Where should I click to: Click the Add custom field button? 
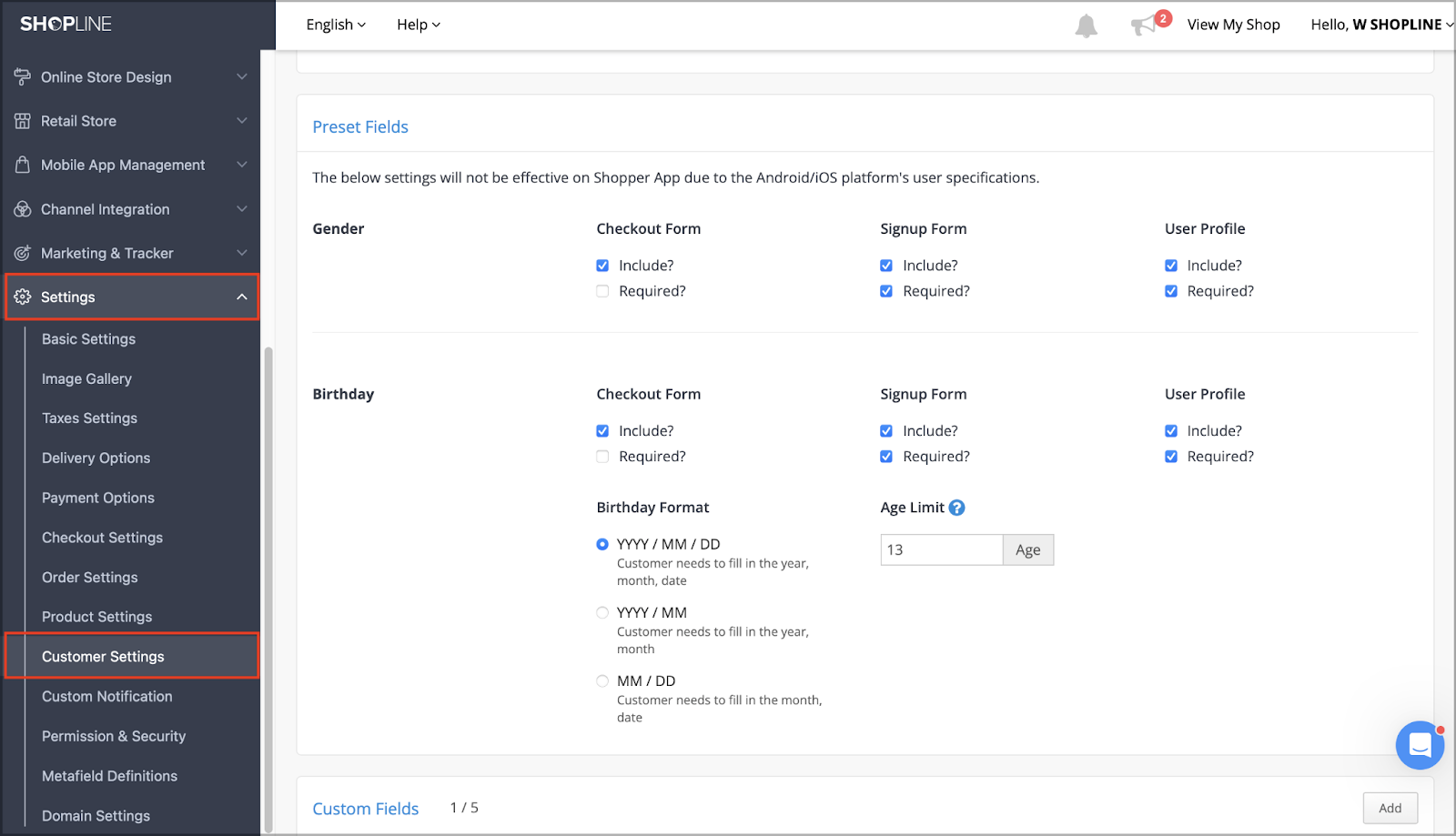[1390, 808]
